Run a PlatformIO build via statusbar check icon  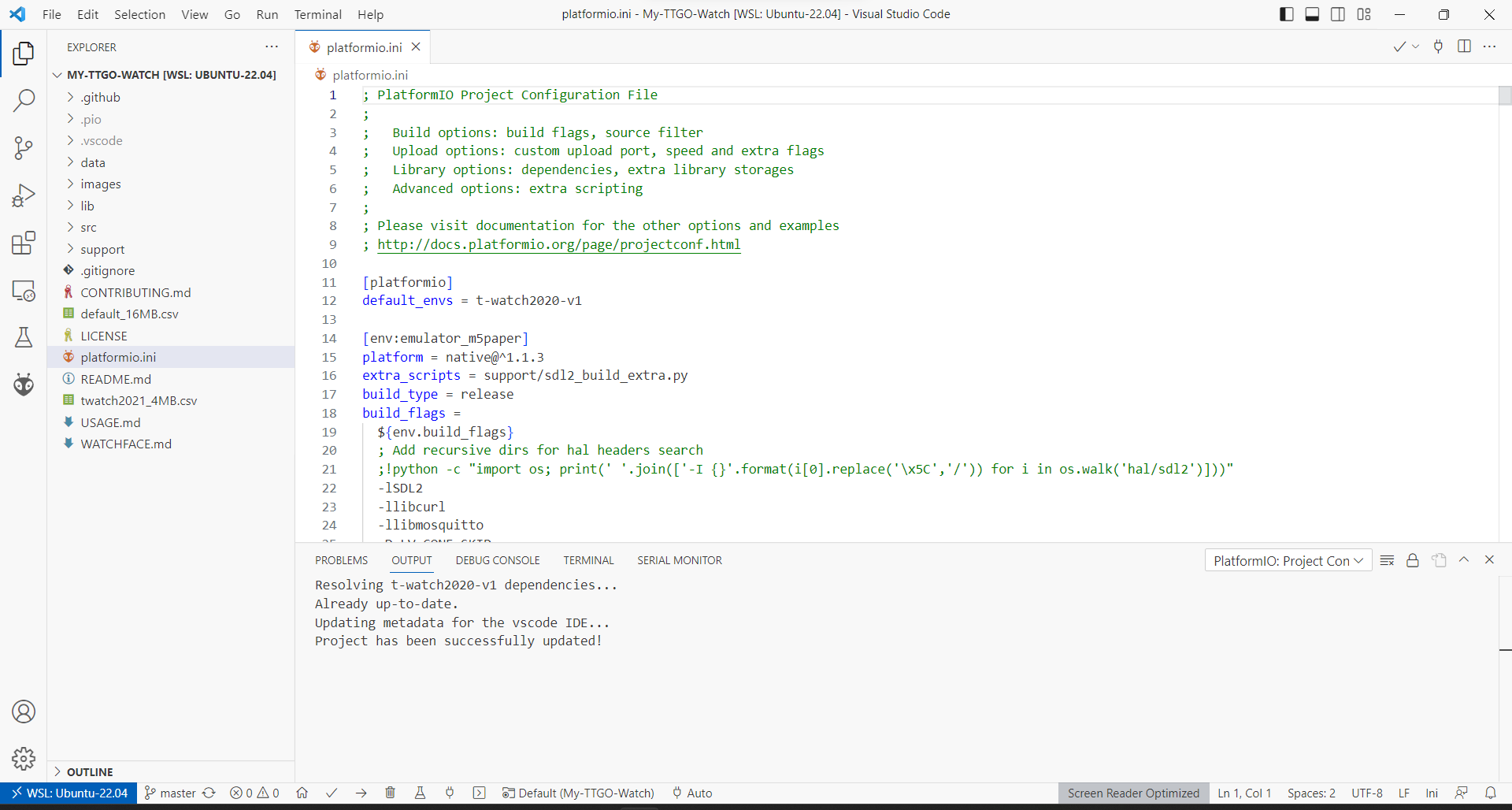[x=332, y=793]
